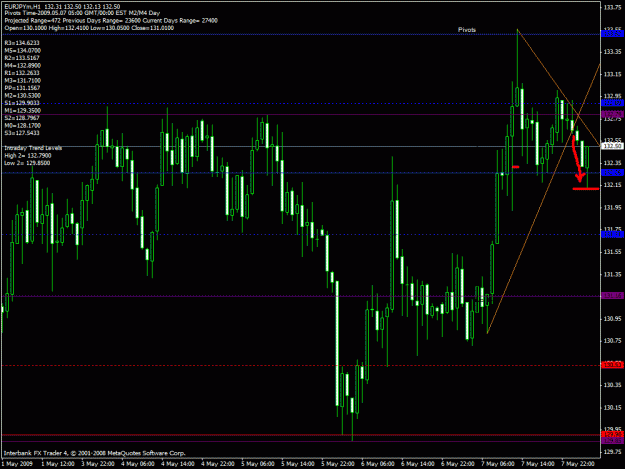Select the R3=134.6233 pivot label

22,43
